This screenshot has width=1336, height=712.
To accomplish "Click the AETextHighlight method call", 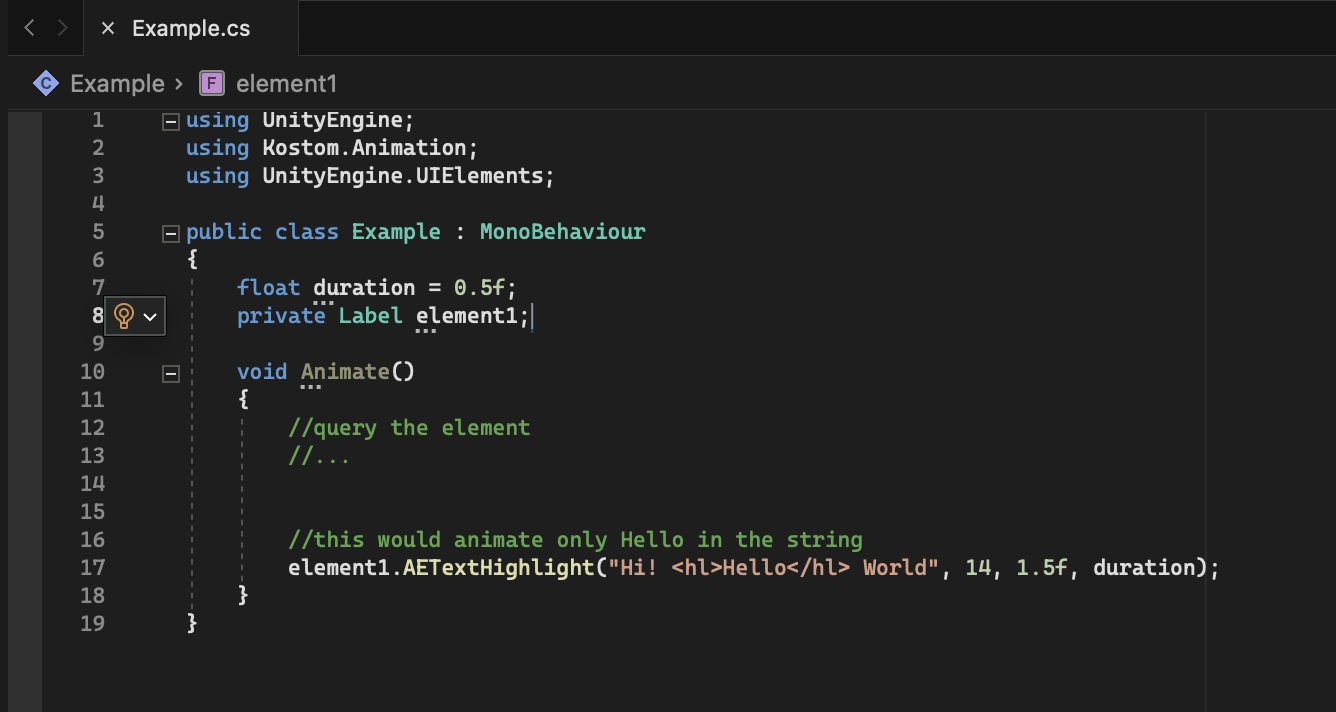I will [x=498, y=568].
